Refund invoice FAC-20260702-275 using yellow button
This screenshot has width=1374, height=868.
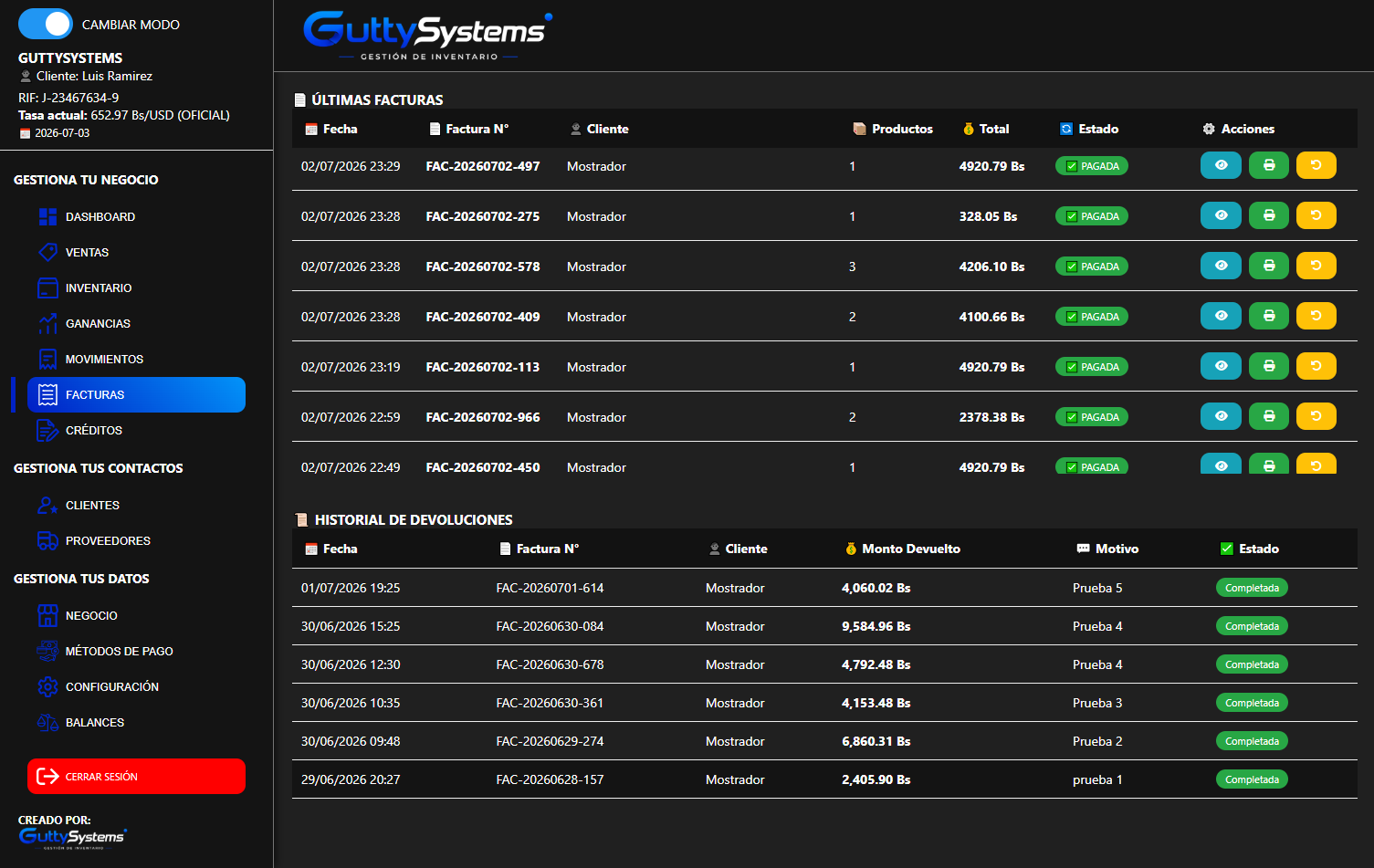1316,215
